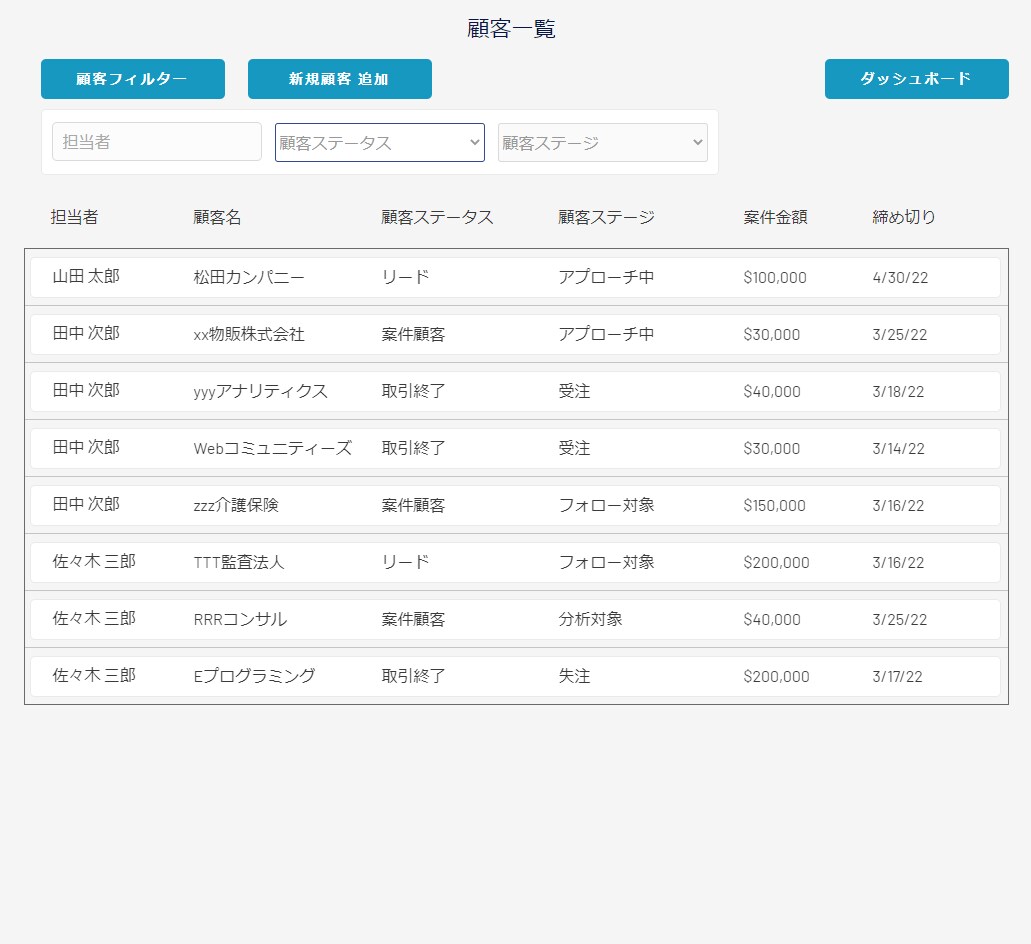1031x944 pixels.
Task: Select customer zzz介護保険
Action: click(236, 506)
